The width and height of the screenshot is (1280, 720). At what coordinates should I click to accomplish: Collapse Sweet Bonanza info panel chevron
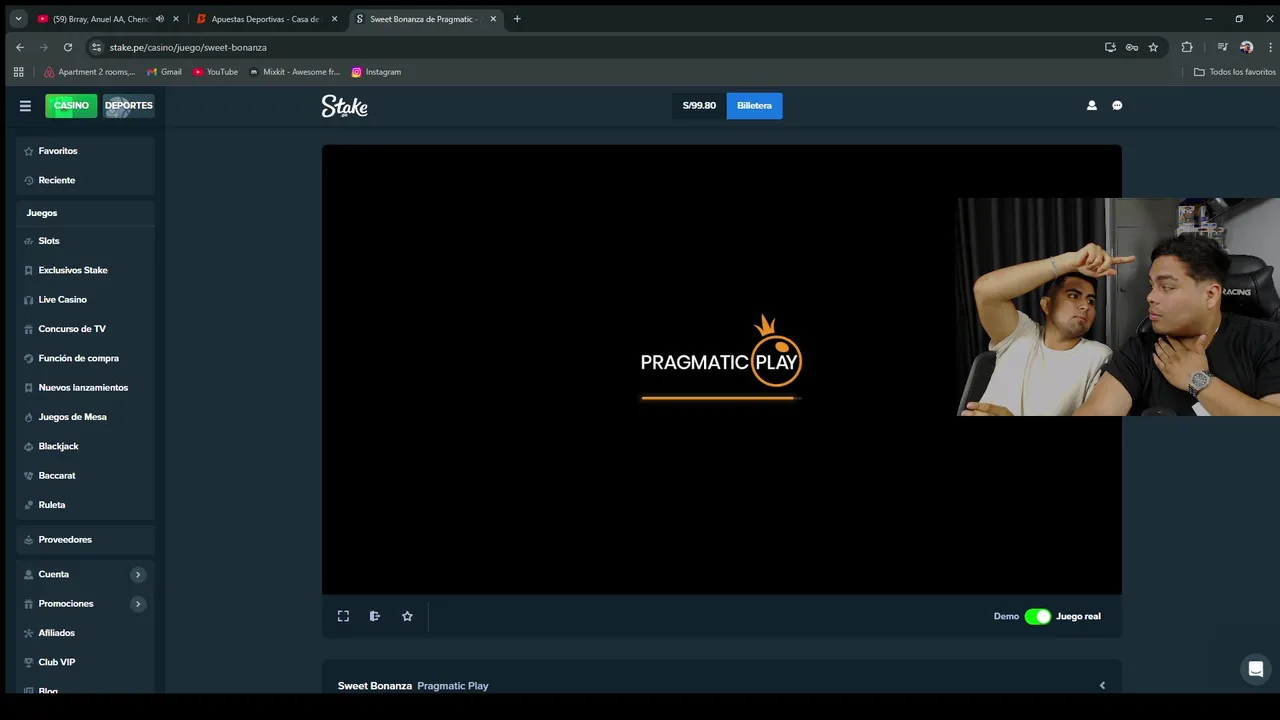coord(1102,686)
